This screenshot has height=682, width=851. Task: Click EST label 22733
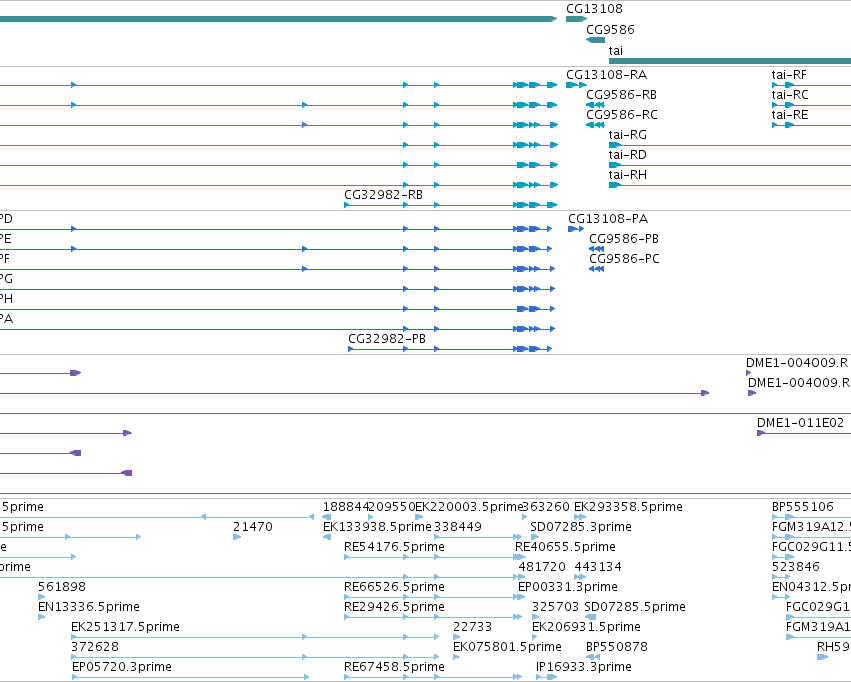[473, 627]
